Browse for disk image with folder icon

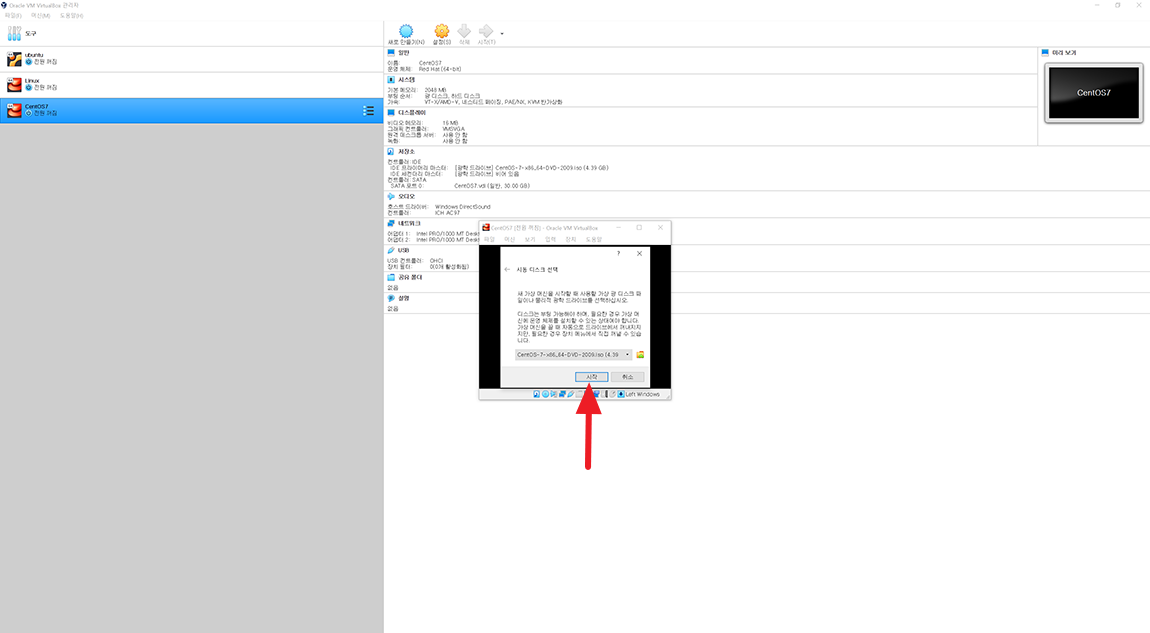(640, 355)
